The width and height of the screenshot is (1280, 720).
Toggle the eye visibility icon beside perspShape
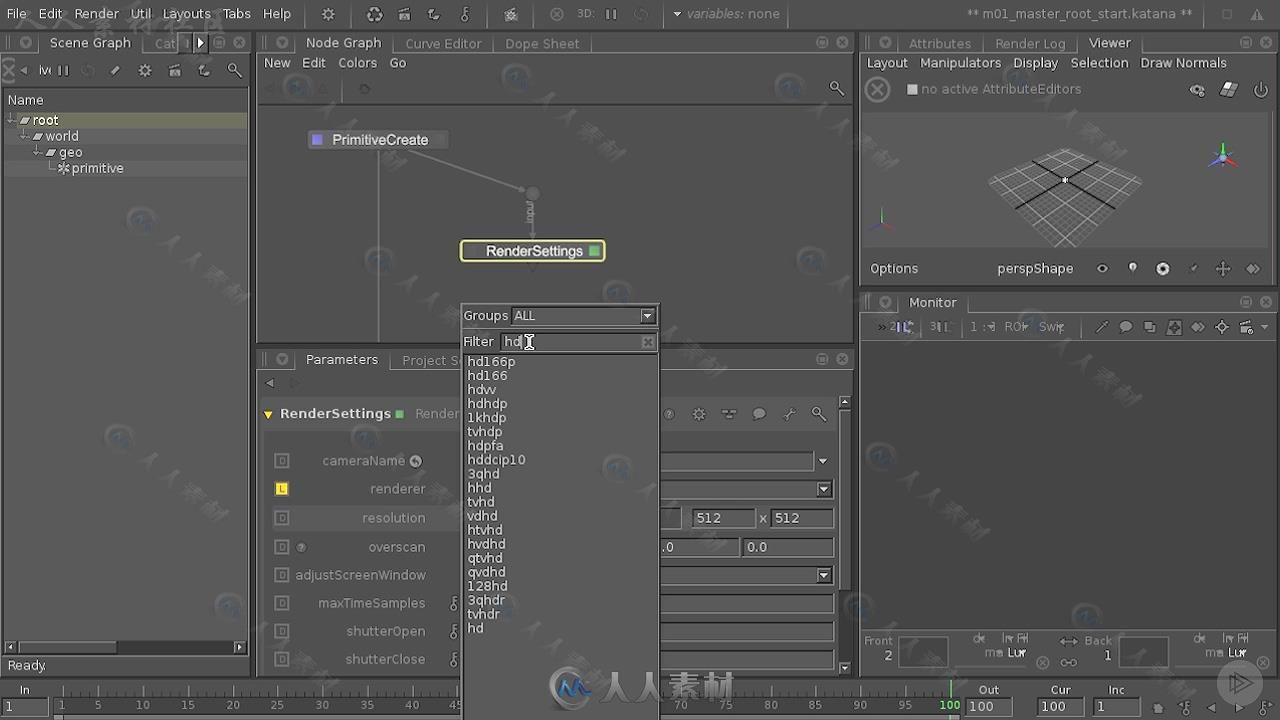point(1102,268)
